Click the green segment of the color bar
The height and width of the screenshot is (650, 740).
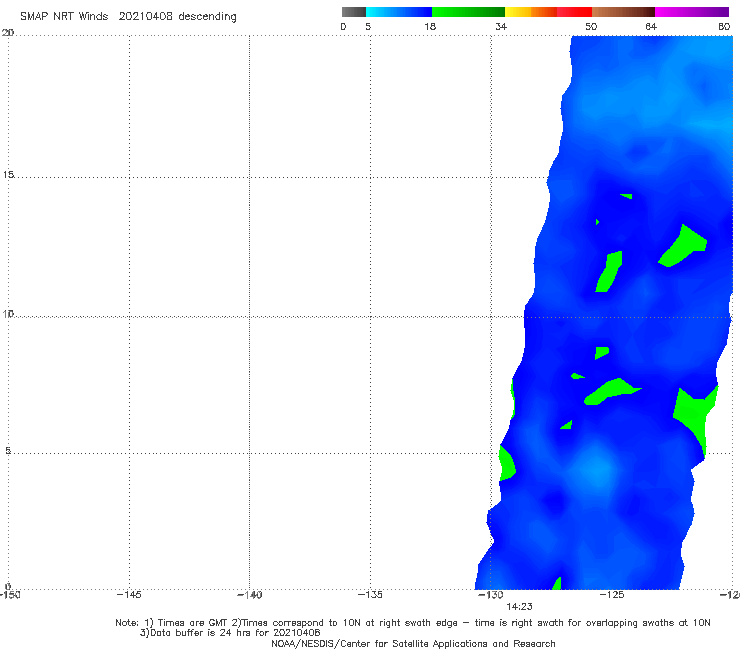coord(468,12)
